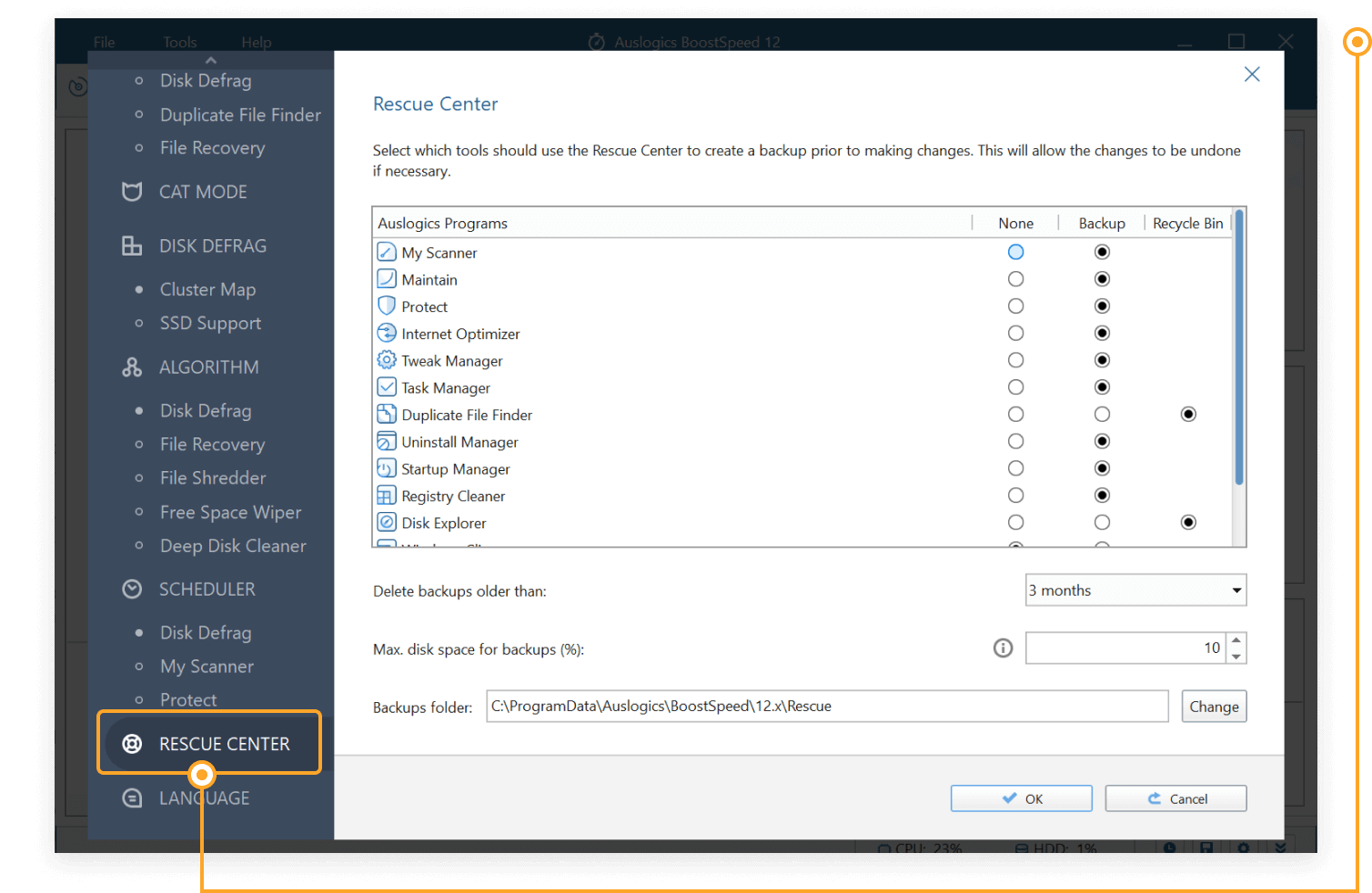
Task: Open the SCHEDULER section
Action: click(x=207, y=589)
